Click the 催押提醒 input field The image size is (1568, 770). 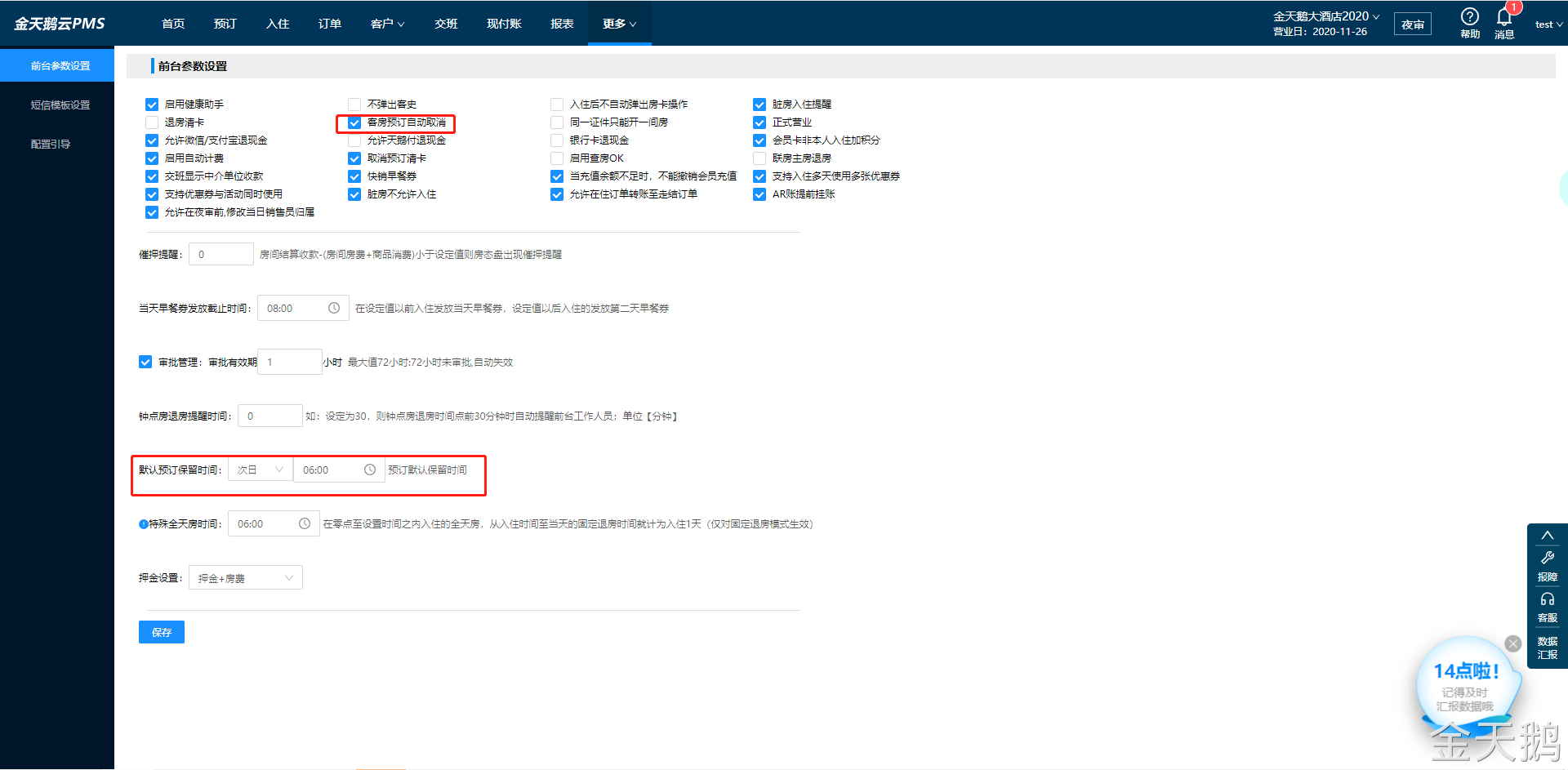coord(221,254)
